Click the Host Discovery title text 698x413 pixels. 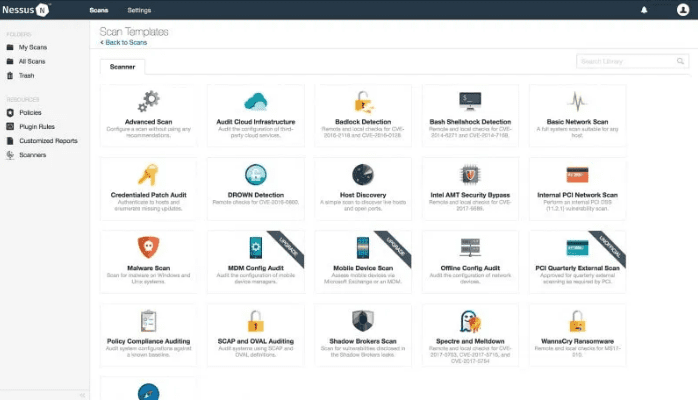(363, 195)
